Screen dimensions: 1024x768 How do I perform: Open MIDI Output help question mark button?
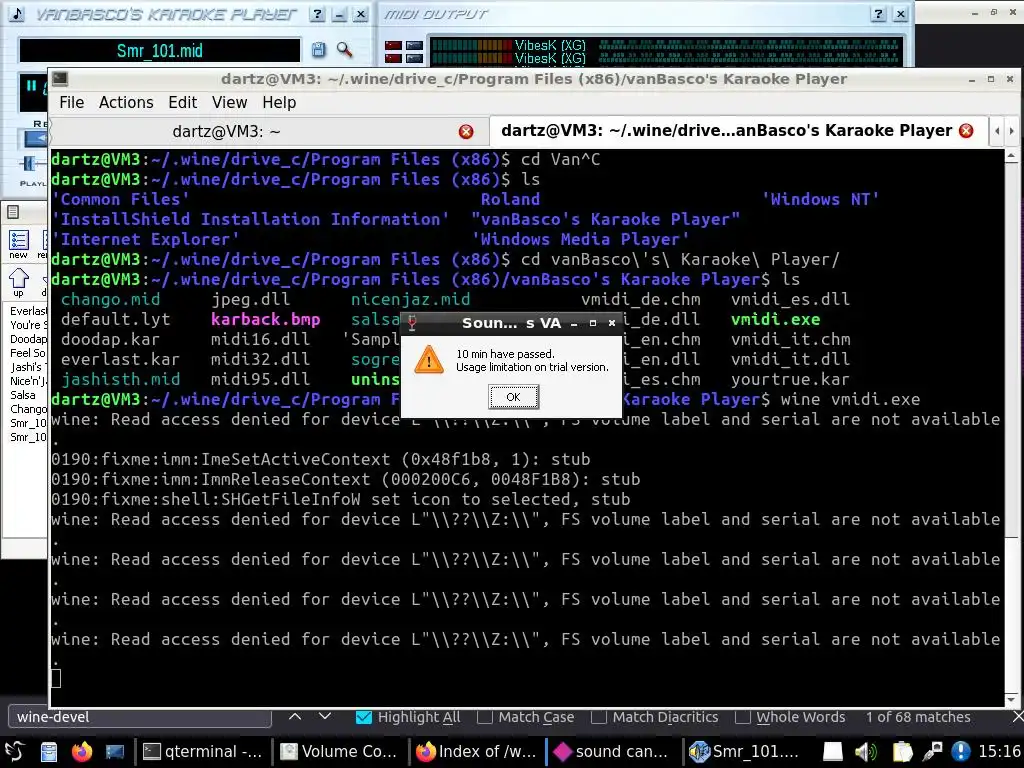(x=878, y=14)
